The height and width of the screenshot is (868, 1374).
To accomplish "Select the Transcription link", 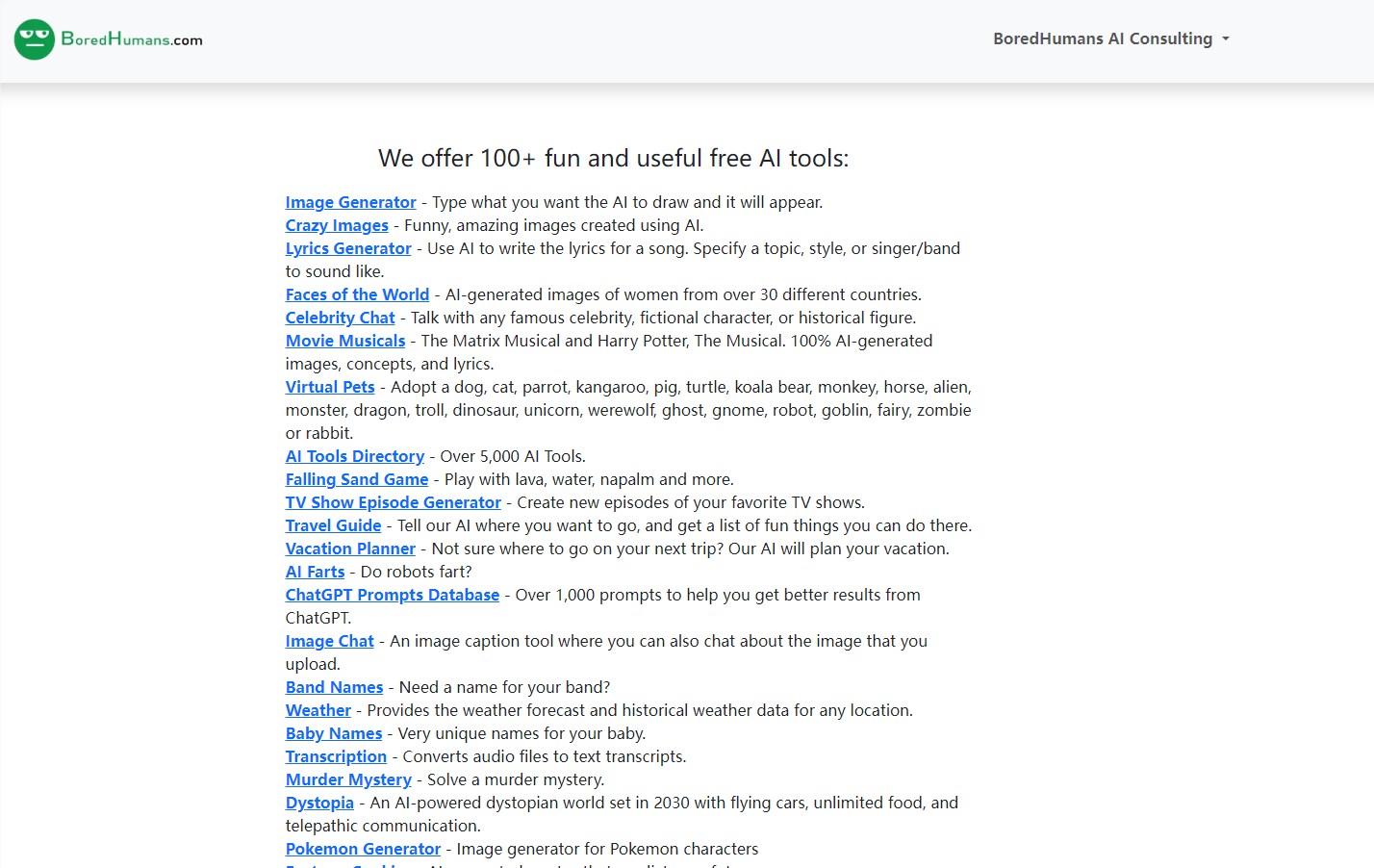I will (336, 756).
